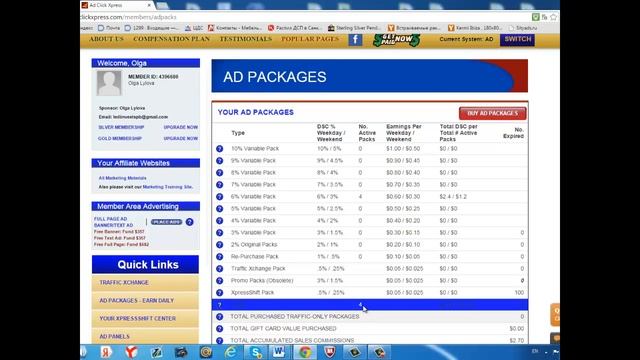The image size is (640, 360).
Task: Open Internet Explorer from the taskbar
Action: tap(231, 352)
